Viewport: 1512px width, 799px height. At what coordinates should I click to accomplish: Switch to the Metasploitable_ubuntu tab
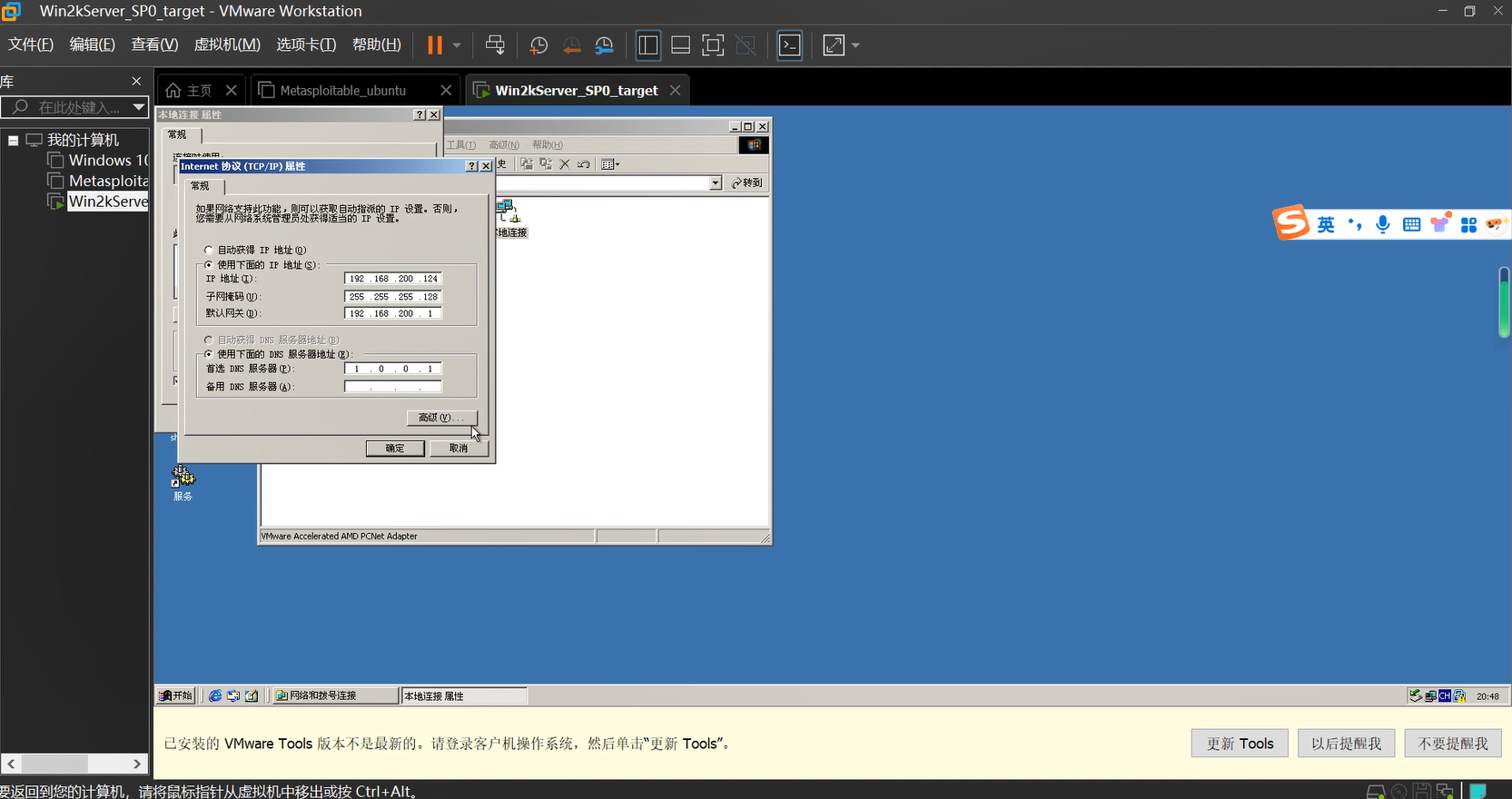(x=343, y=90)
